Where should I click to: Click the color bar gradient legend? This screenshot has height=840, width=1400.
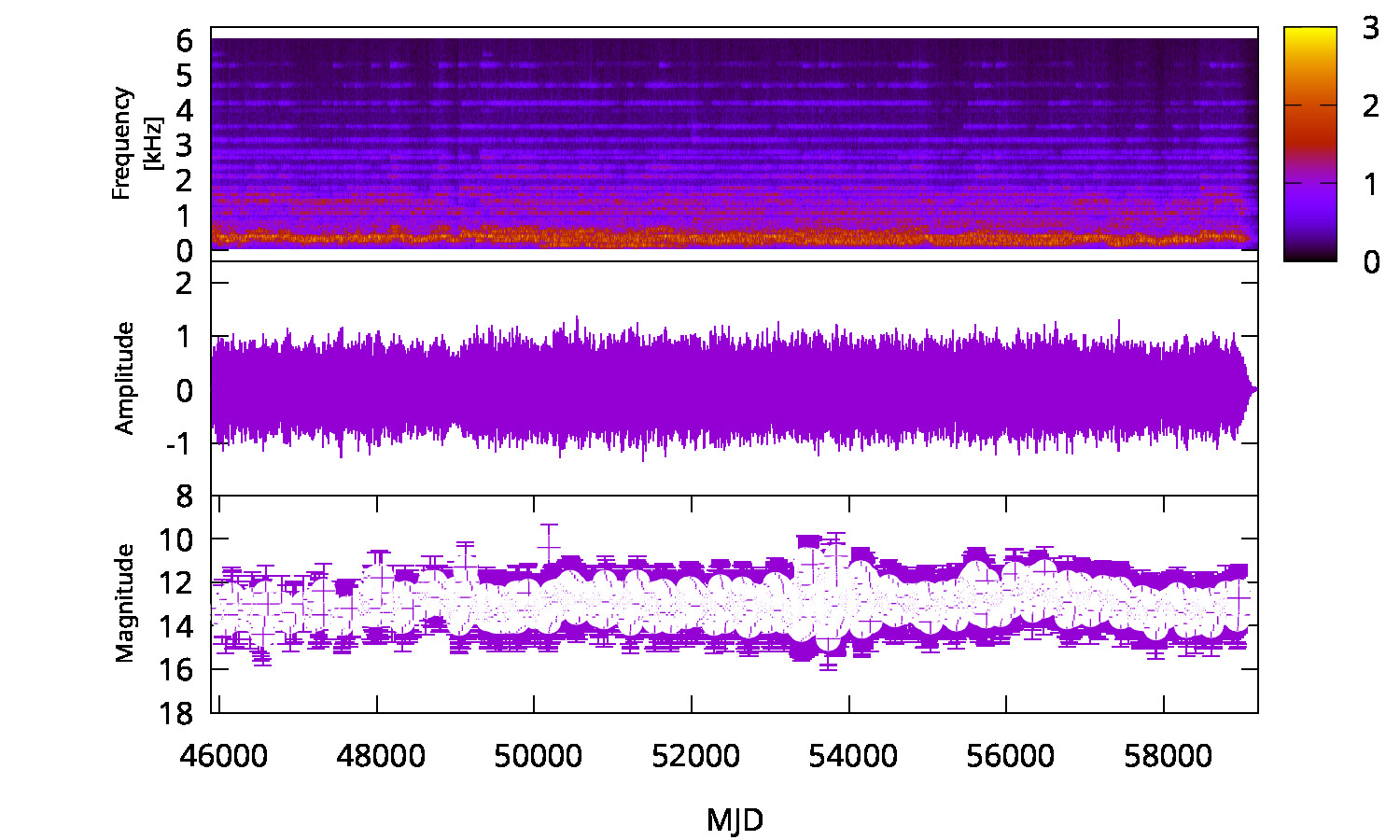[1310, 144]
